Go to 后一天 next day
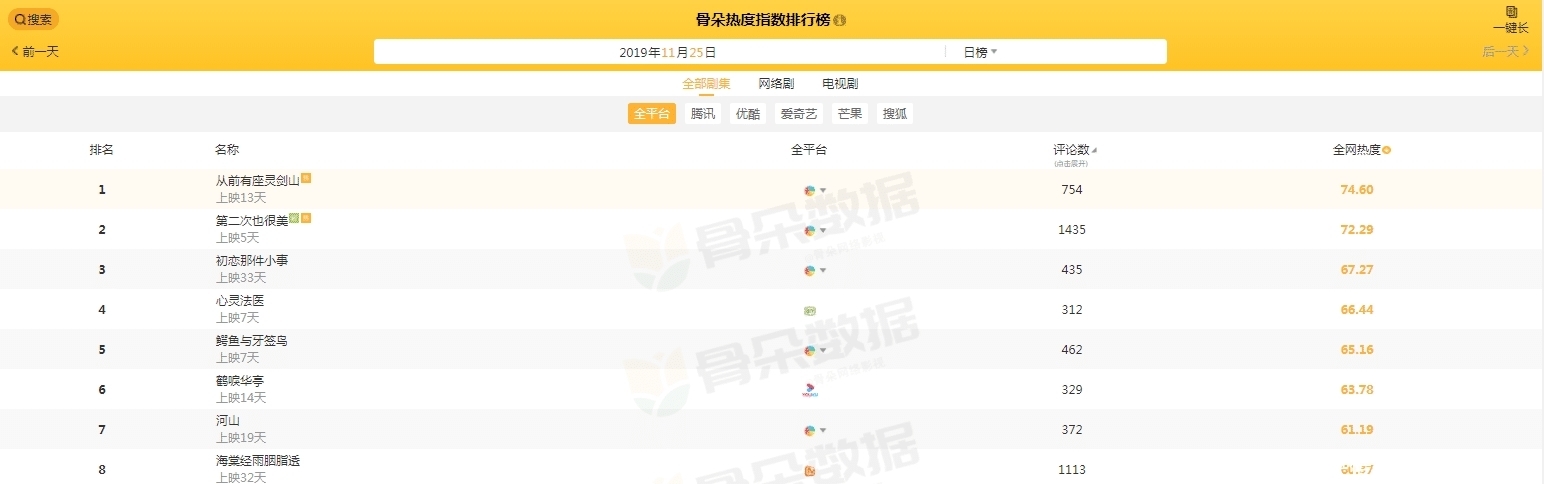Viewport: 1544px width, 484px height. click(x=1506, y=51)
